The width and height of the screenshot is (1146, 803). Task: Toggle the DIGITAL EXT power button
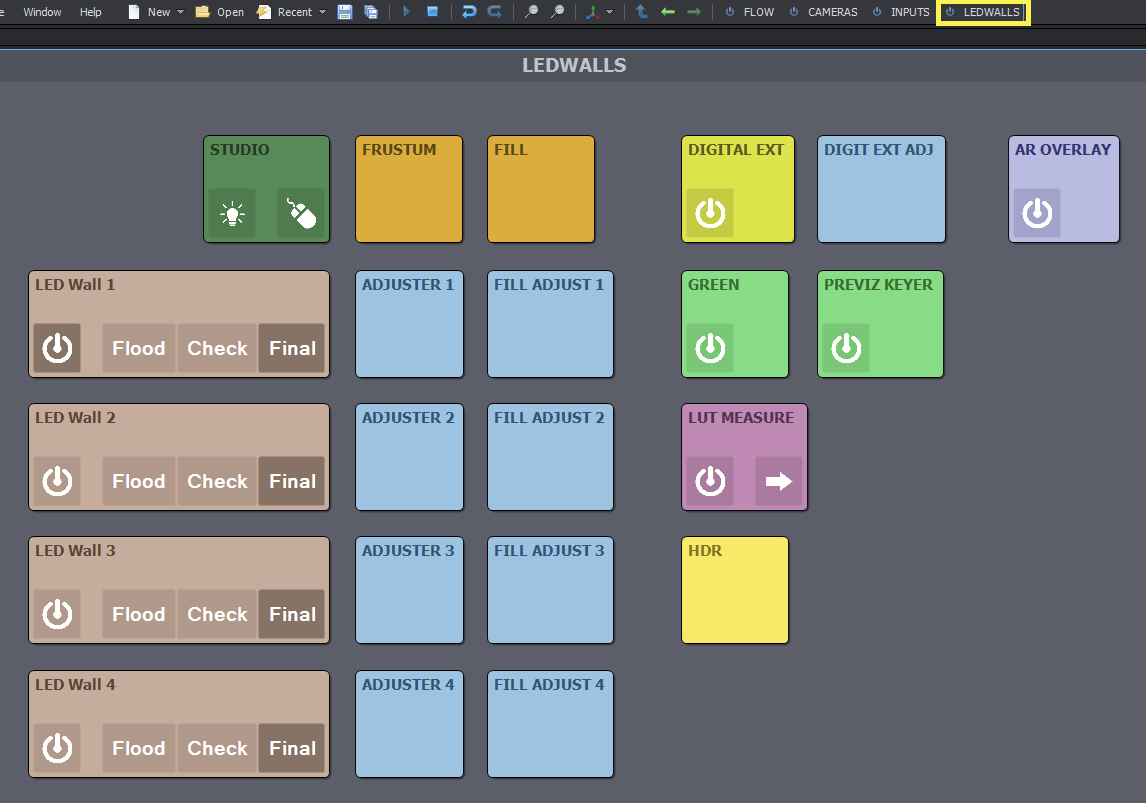coord(710,213)
